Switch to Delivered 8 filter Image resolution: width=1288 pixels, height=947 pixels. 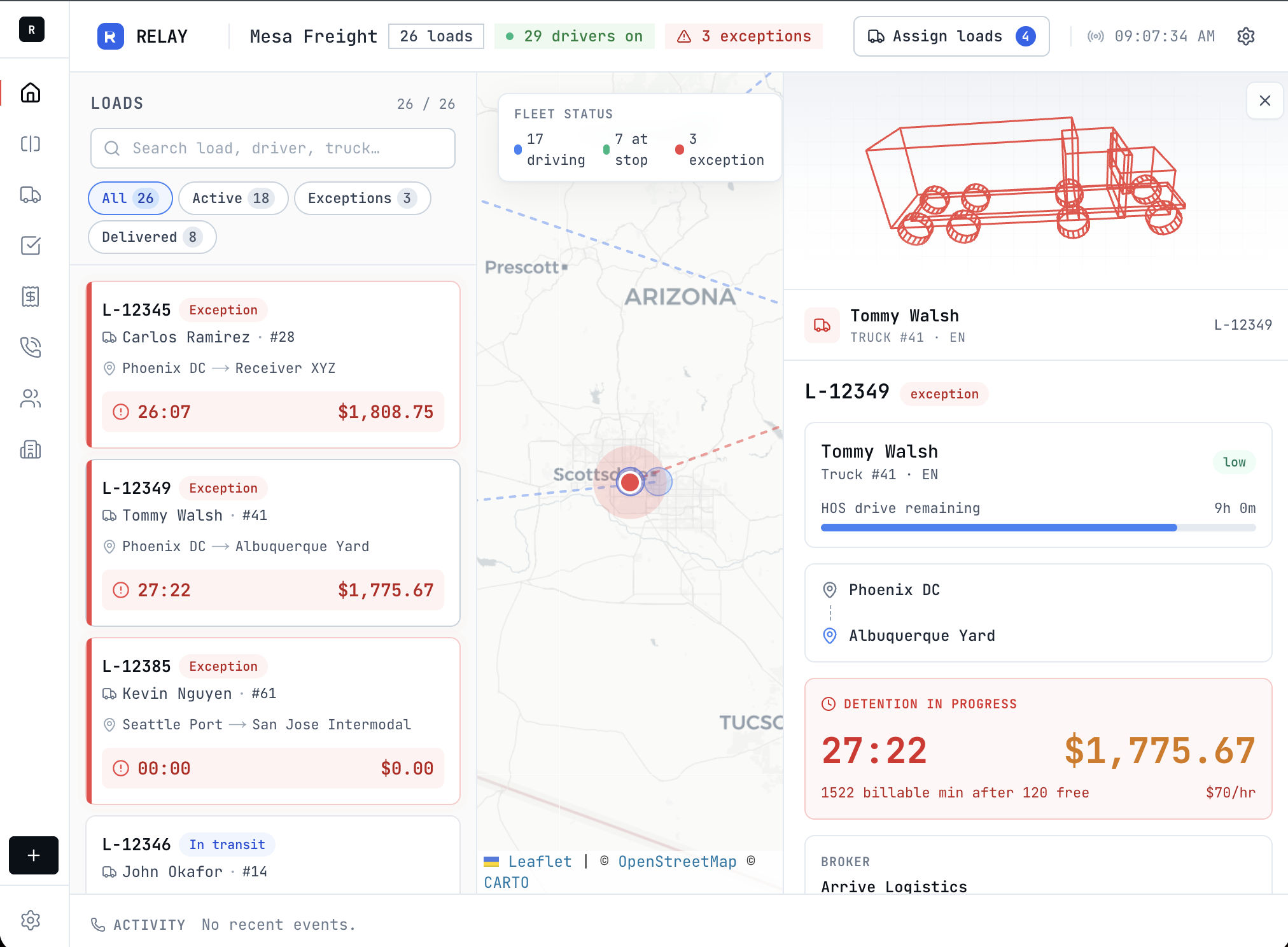152,237
